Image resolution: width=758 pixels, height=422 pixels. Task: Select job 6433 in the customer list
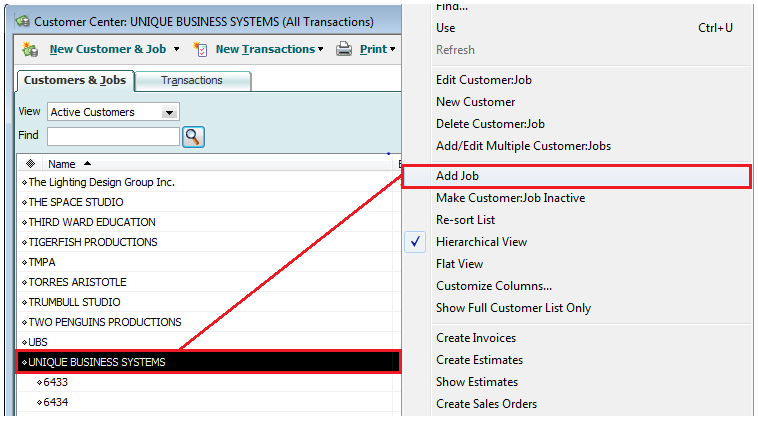click(55, 382)
